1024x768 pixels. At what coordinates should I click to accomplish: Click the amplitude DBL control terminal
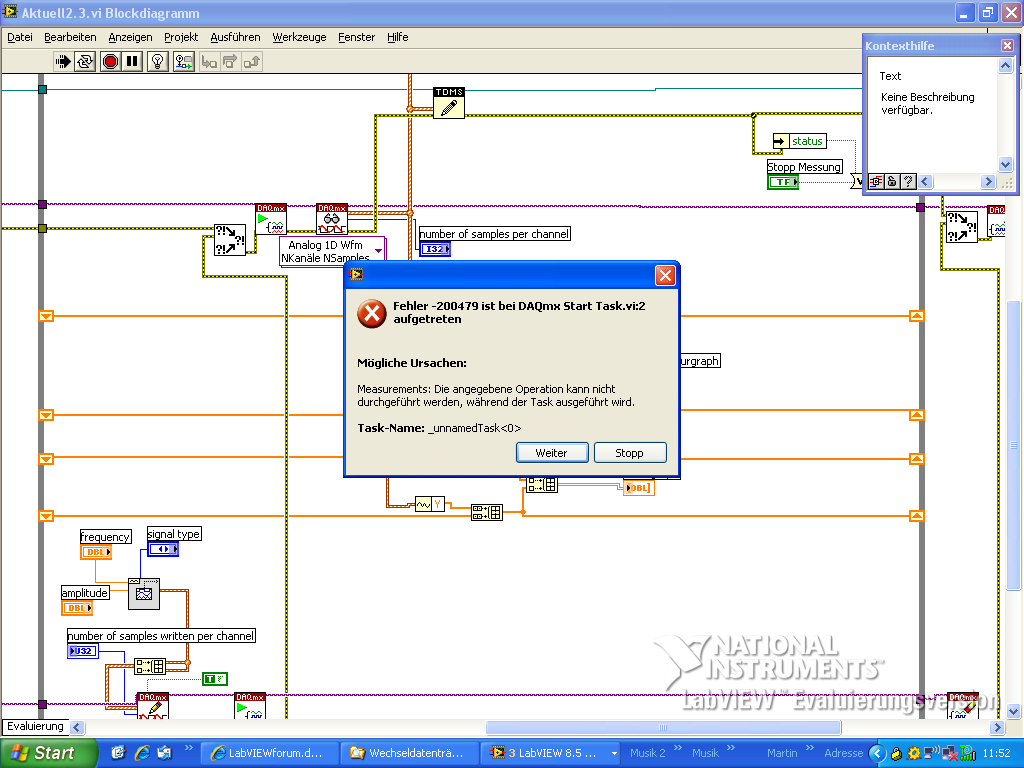pos(77,608)
